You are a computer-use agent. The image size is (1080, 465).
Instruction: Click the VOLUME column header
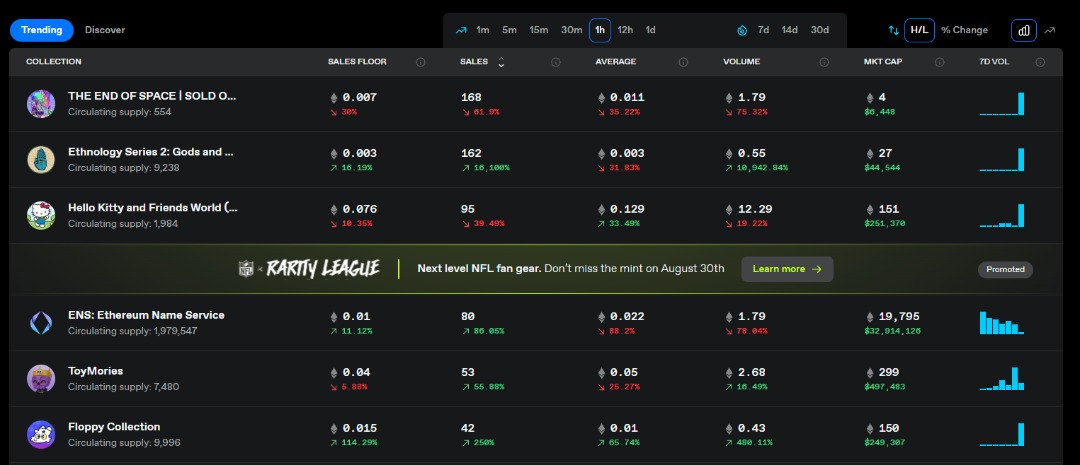[x=741, y=62]
